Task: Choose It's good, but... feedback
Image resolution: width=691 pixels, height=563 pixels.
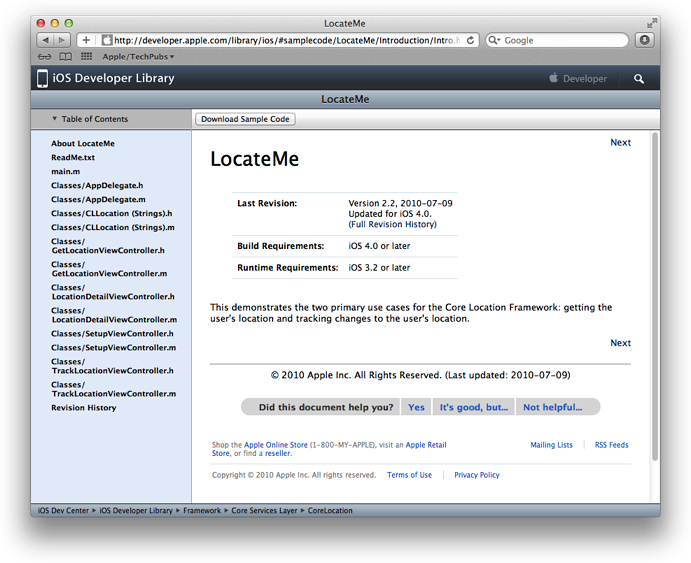Action: tap(474, 407)
